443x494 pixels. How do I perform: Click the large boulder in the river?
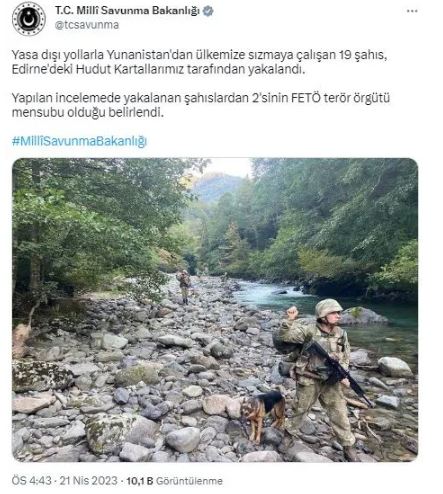(364, 316)
